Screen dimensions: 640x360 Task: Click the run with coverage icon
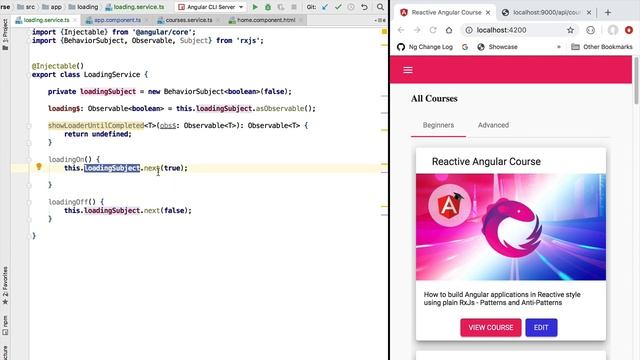pyautogui.click(x=281, y=7)
